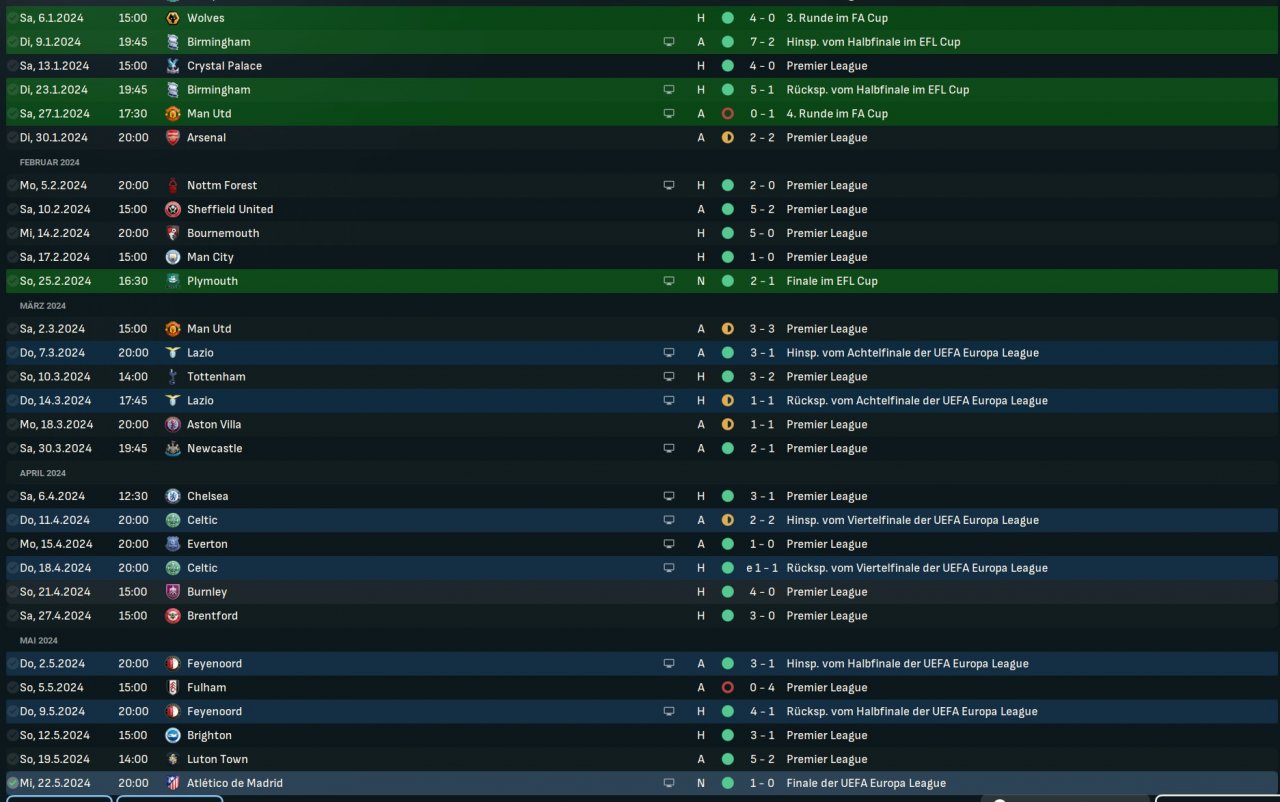Toggle selection circle on 6.1.2024 Wolves row
The image size is (1280, 802).
coord(13,18)
